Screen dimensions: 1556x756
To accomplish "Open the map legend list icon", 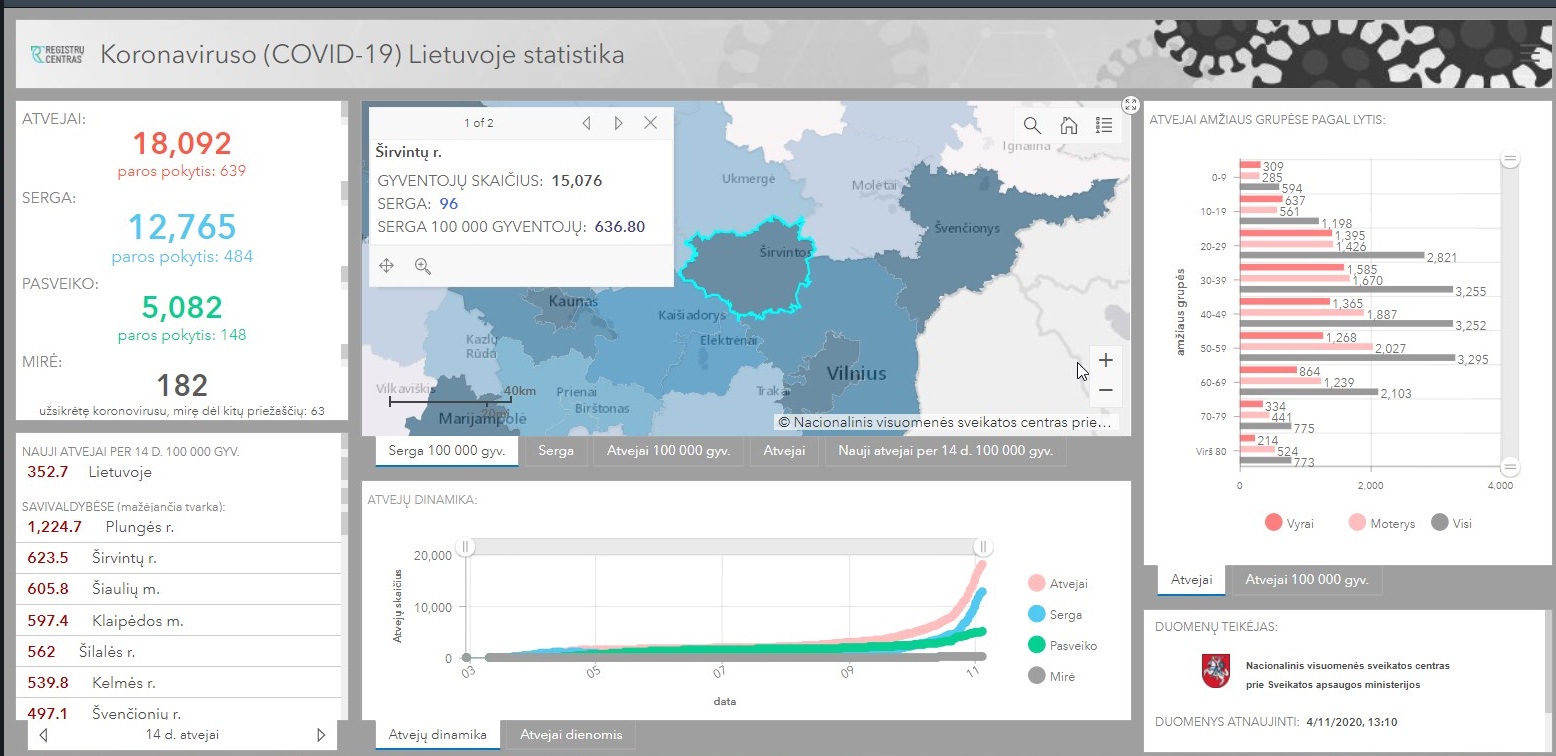I will point(1104,125).
